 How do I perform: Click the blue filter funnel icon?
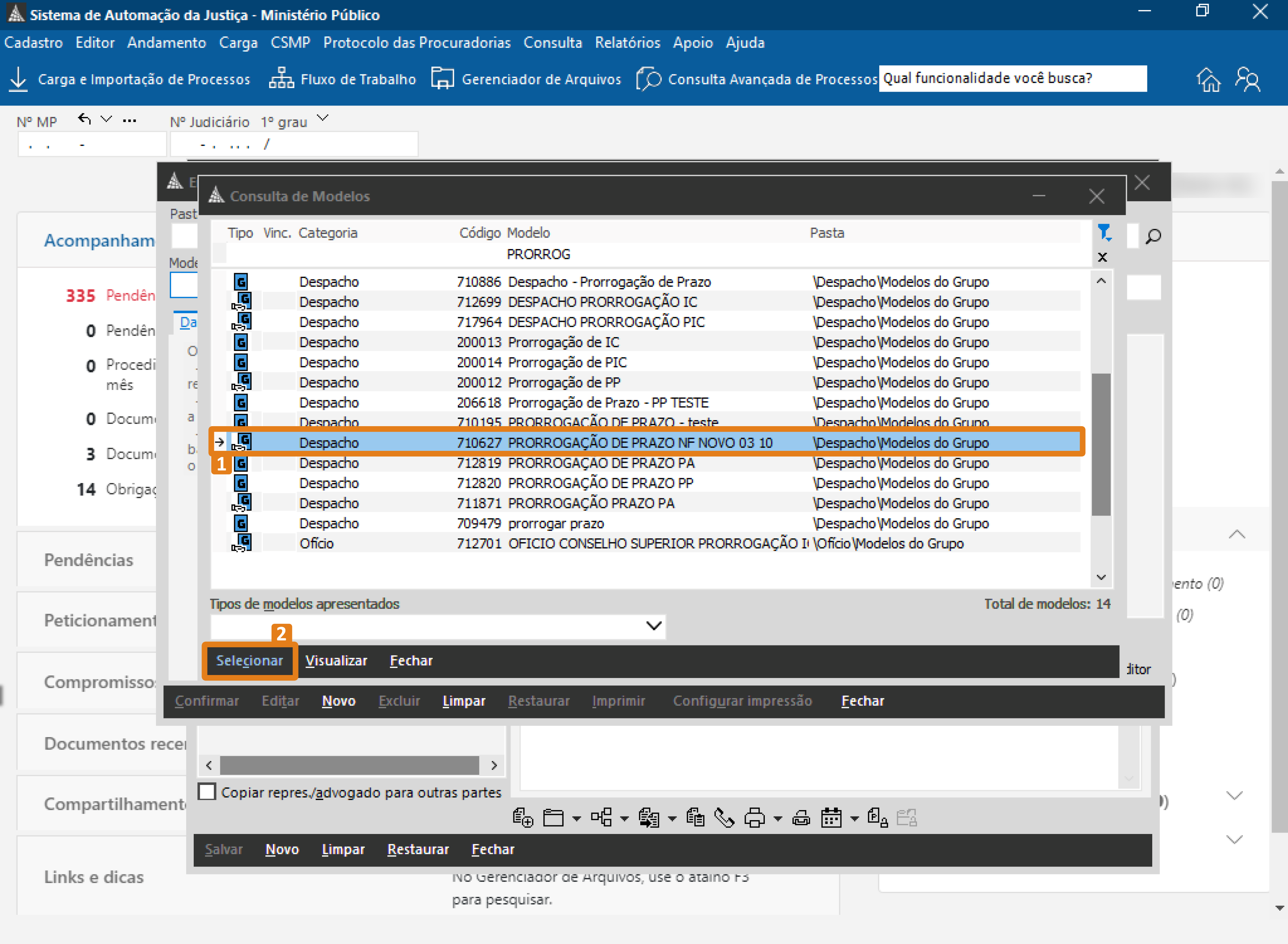pyautogui.click(x=1104, y=232)
